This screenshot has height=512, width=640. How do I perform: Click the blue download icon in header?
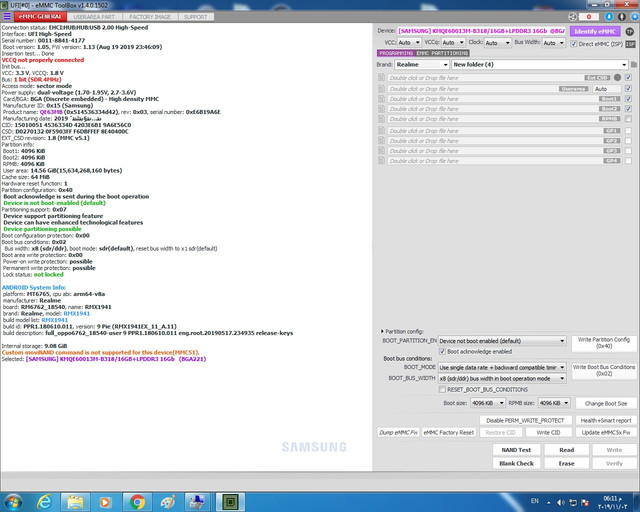click(x=609, y=16)
